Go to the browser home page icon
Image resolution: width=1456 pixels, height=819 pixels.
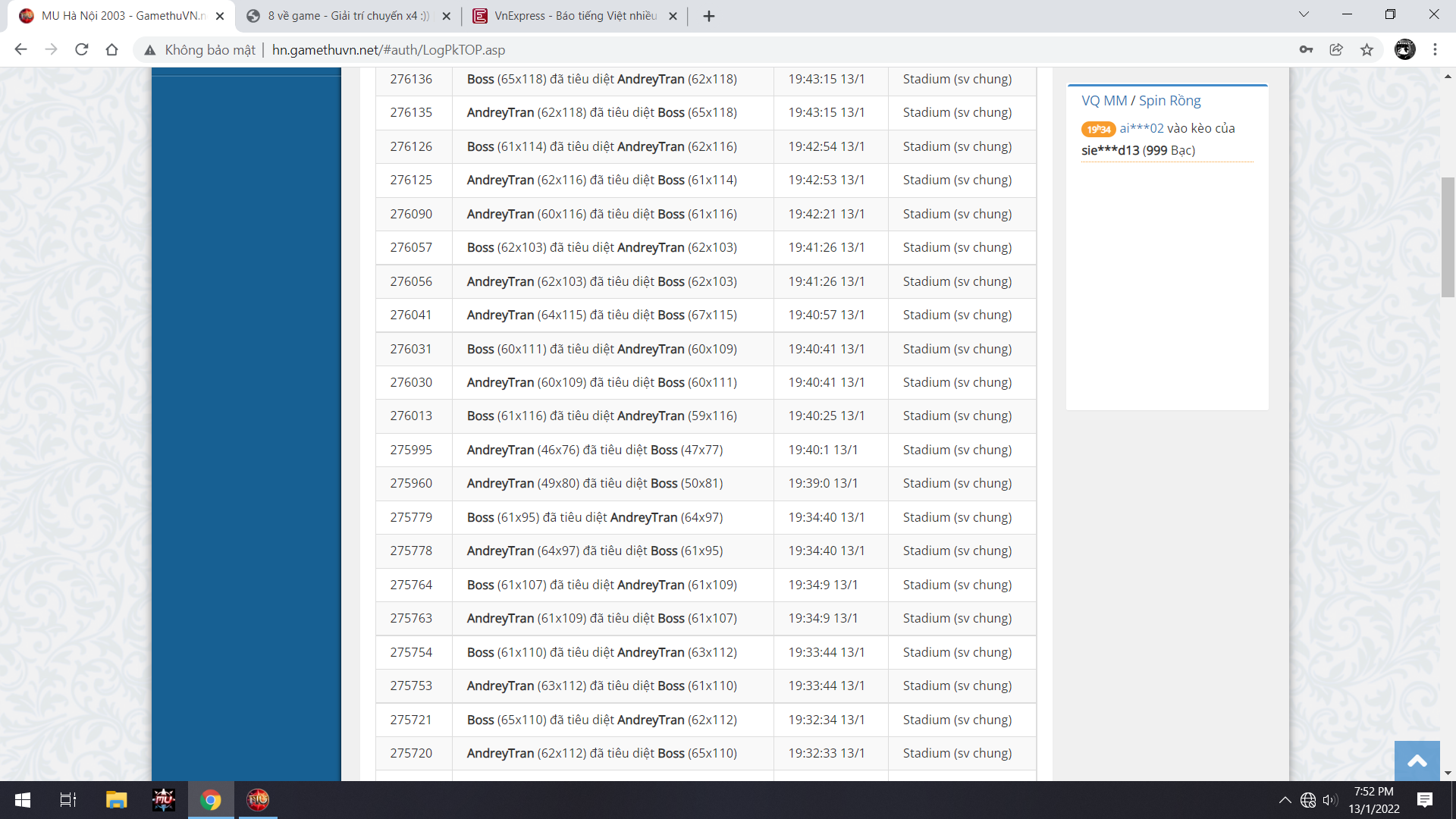coord(111,49)
